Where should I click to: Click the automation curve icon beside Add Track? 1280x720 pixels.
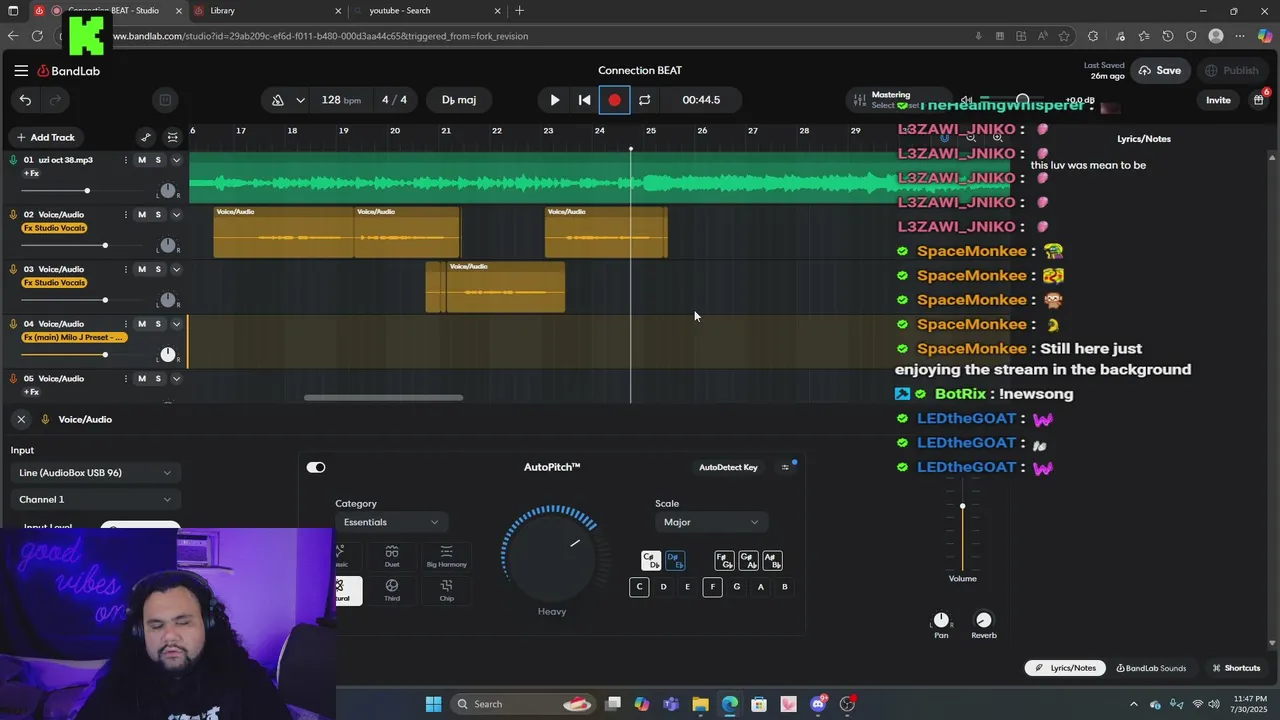tap(146, 137)
